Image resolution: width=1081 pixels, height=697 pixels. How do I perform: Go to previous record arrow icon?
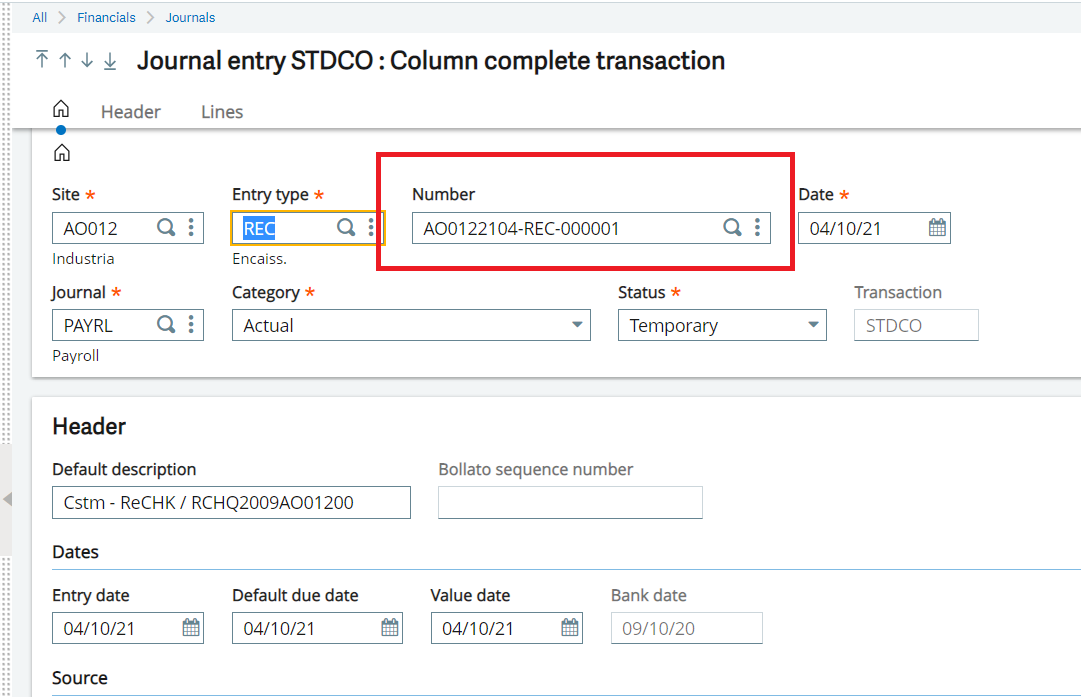[x=65, y=60]
